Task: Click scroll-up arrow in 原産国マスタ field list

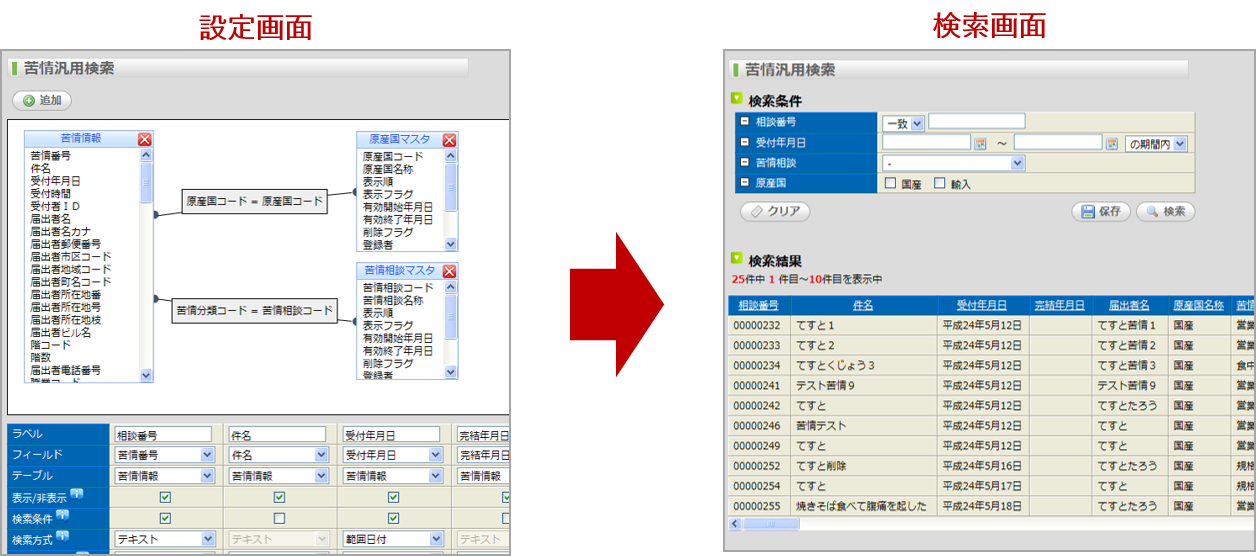Action: pyautogui.click(x=450, y=156)
